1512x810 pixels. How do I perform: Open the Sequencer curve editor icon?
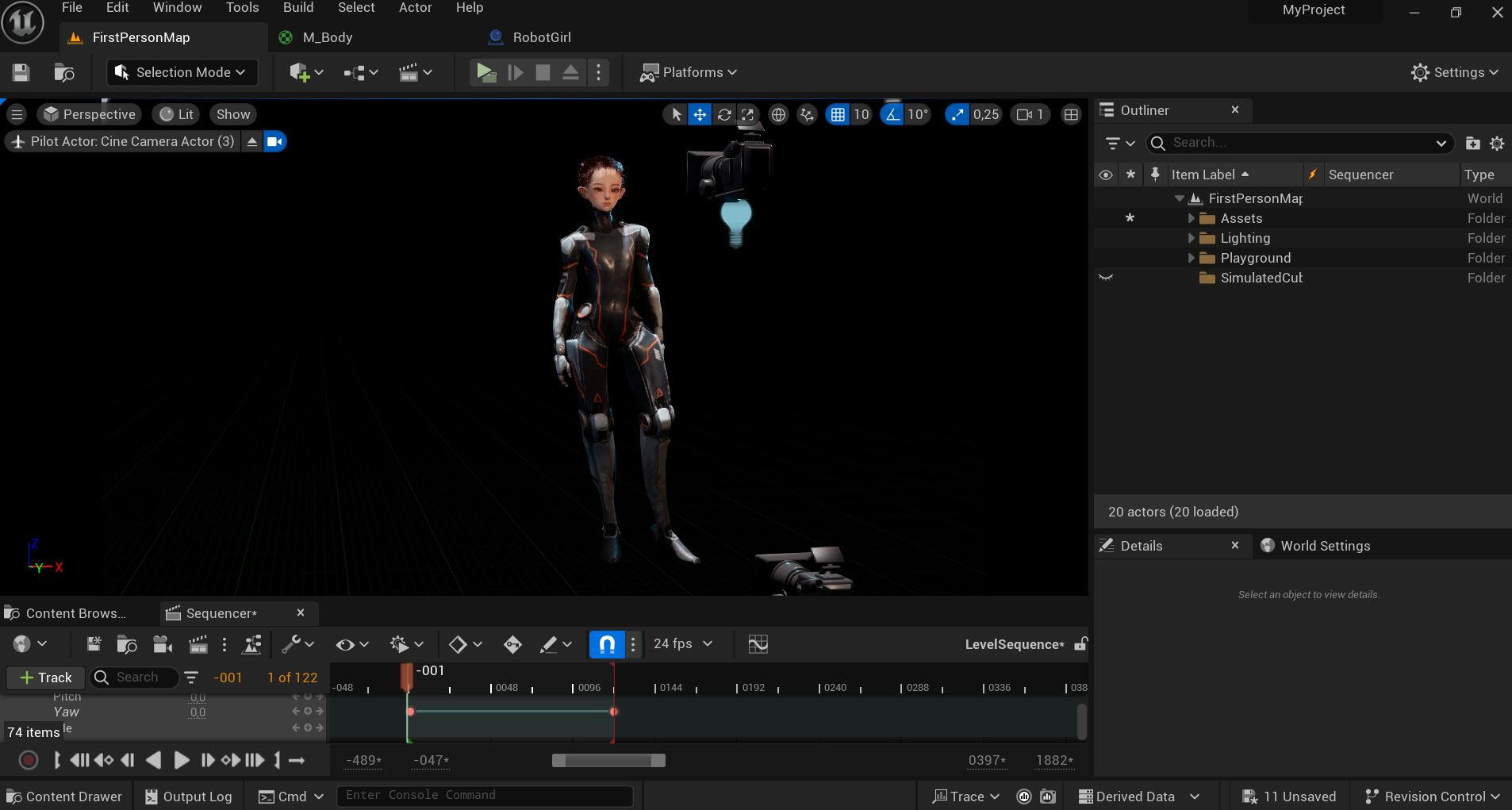coord(758,644)
